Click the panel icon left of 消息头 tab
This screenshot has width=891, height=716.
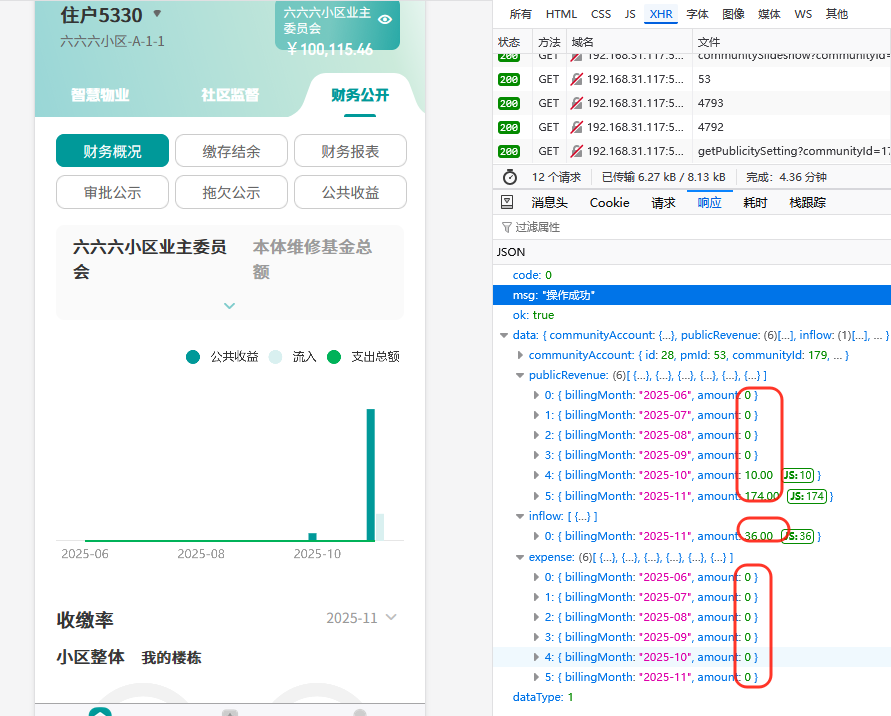(x=507, y=202)
